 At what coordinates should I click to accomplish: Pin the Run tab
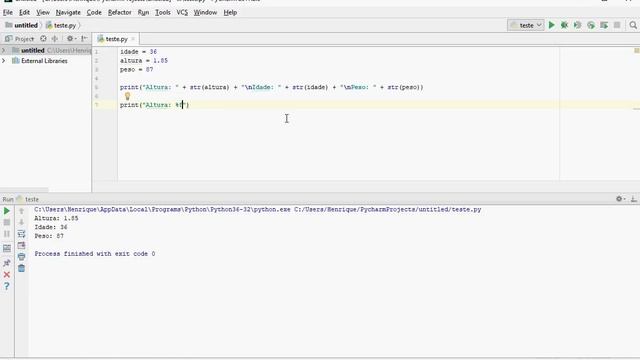click(x=7, y=263)
